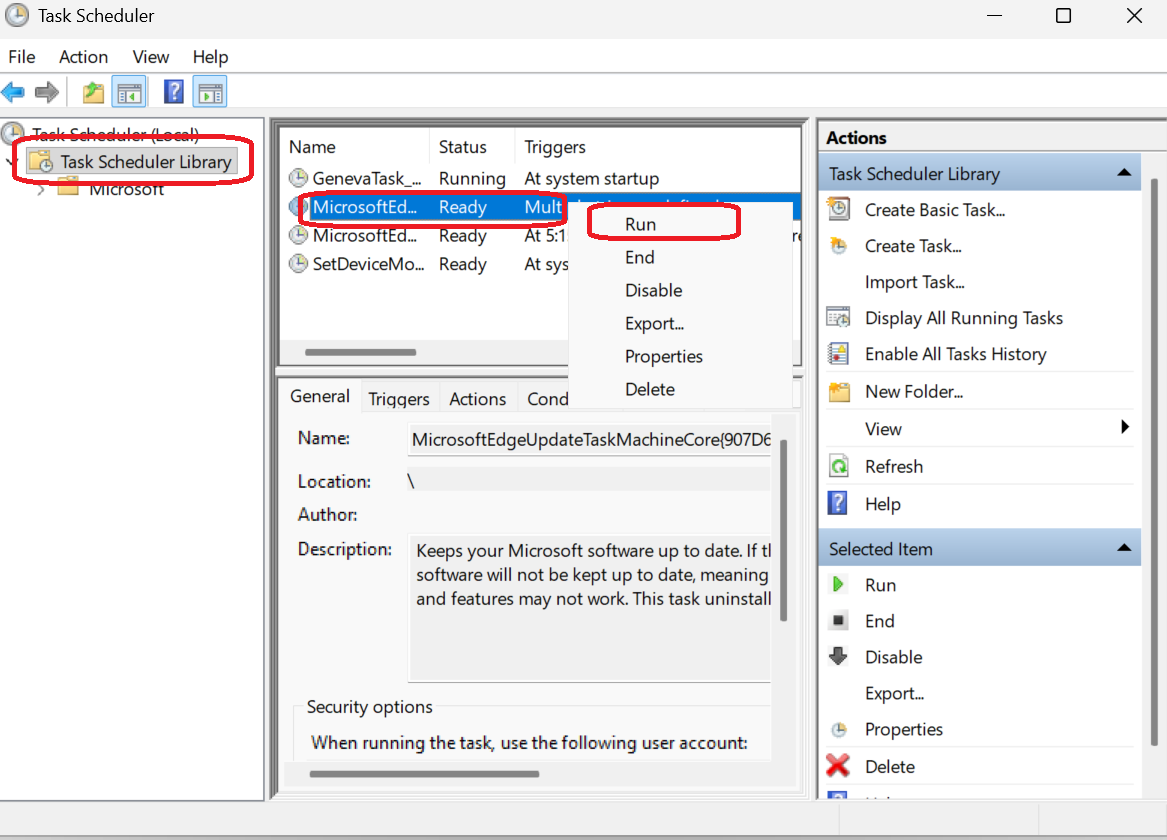Expand the Microsoft folder tree node
This screenshot has width=1167, height=840.
point(42,190)
